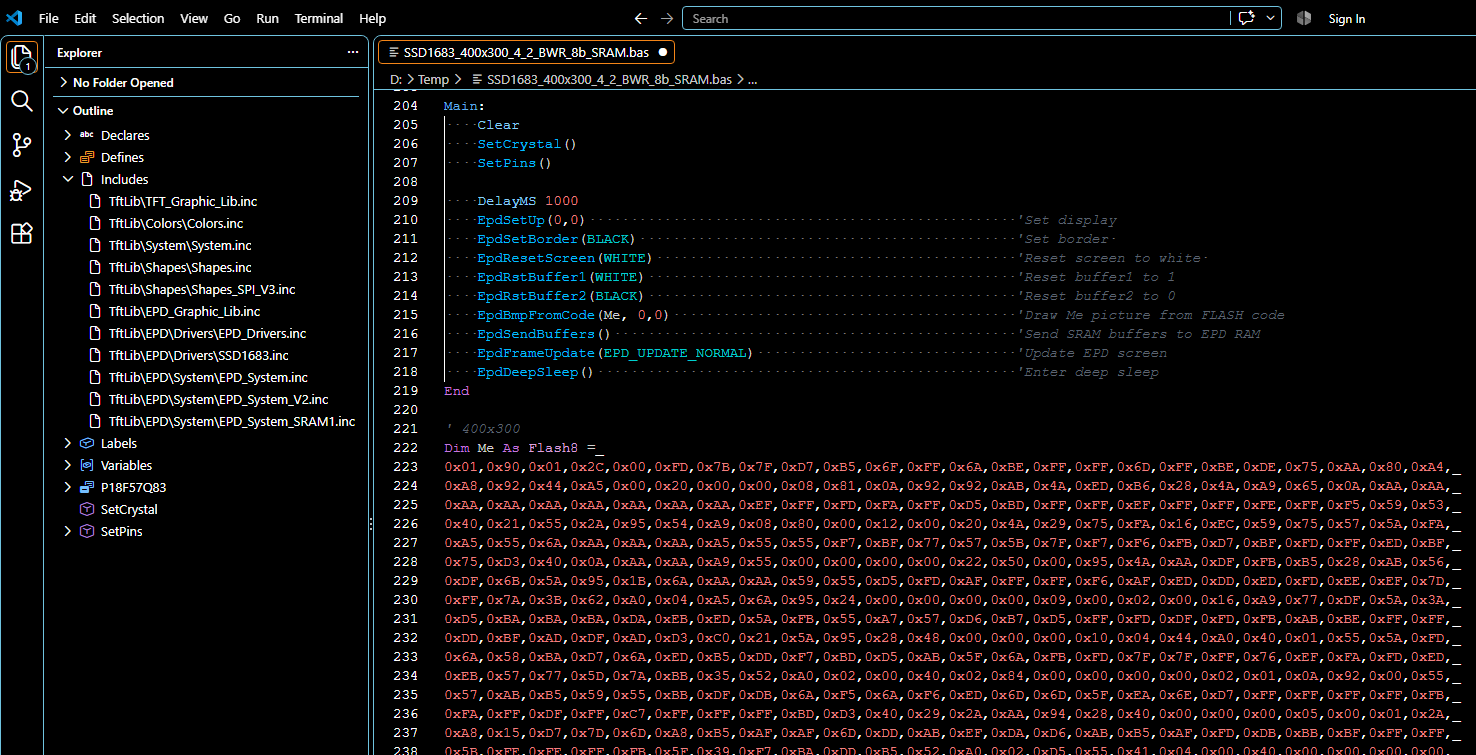The image size is (1476, 755).
Task: Click the Temp breadcrumb segment
Action: tap(433, 79)
